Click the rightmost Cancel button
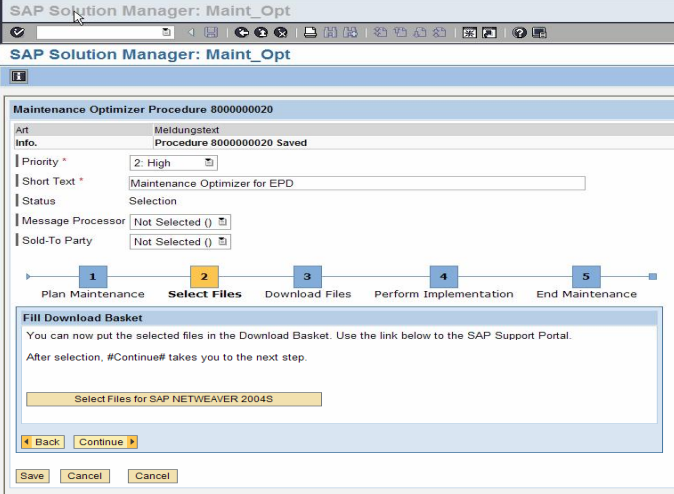 (153, 476)
